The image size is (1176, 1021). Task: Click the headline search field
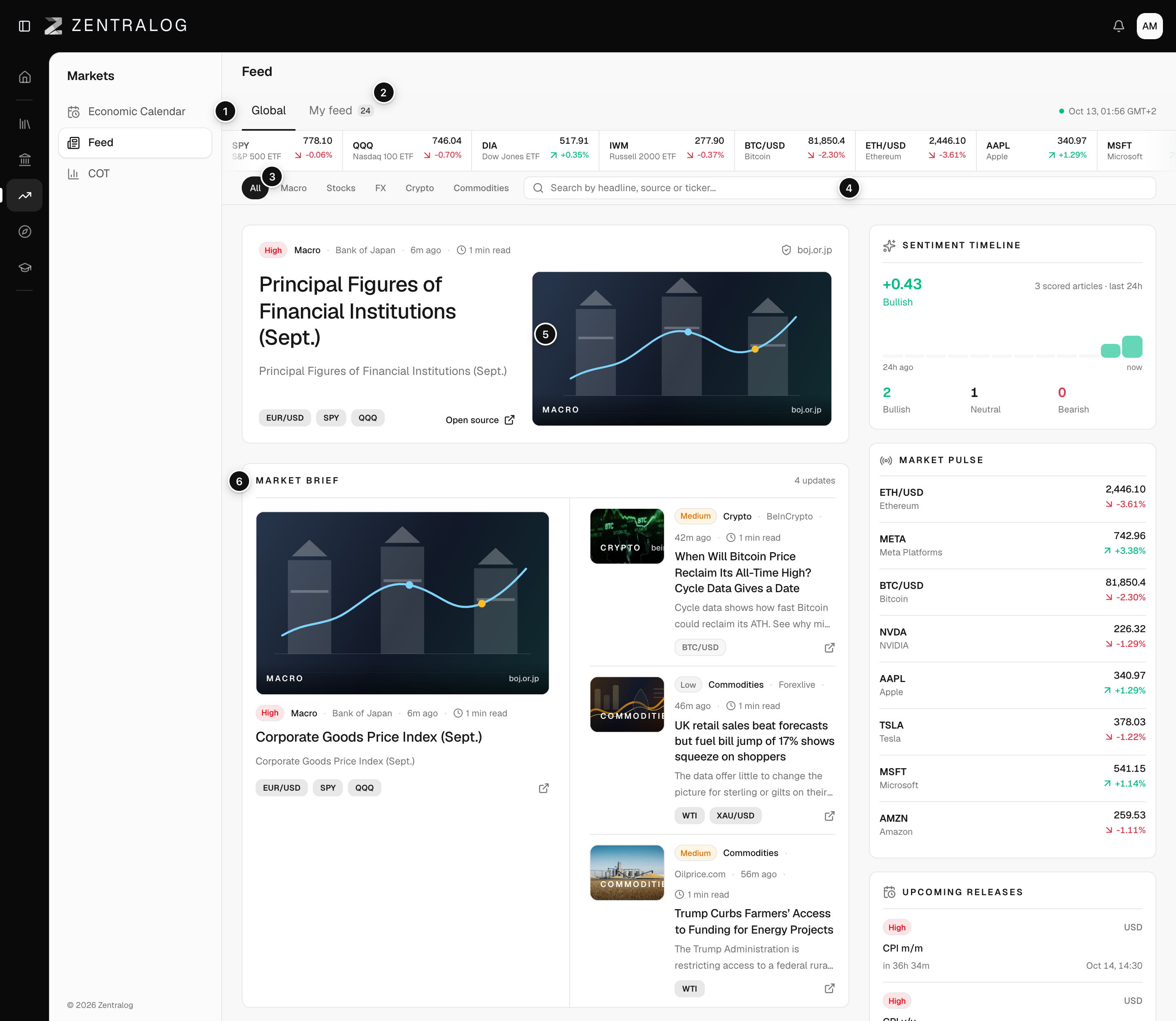[x=839, y=188]
